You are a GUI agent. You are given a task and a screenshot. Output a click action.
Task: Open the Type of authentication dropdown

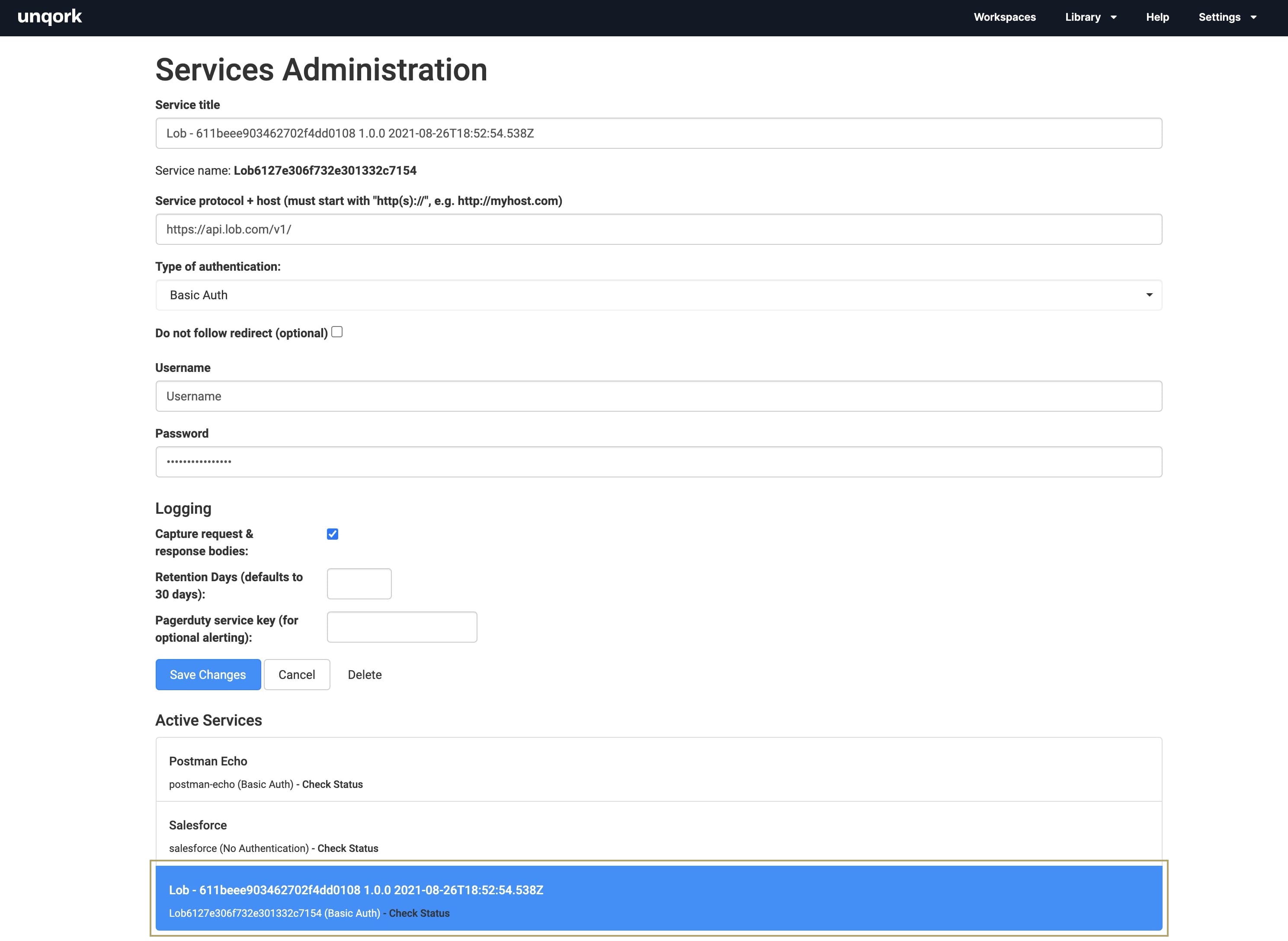659,295
